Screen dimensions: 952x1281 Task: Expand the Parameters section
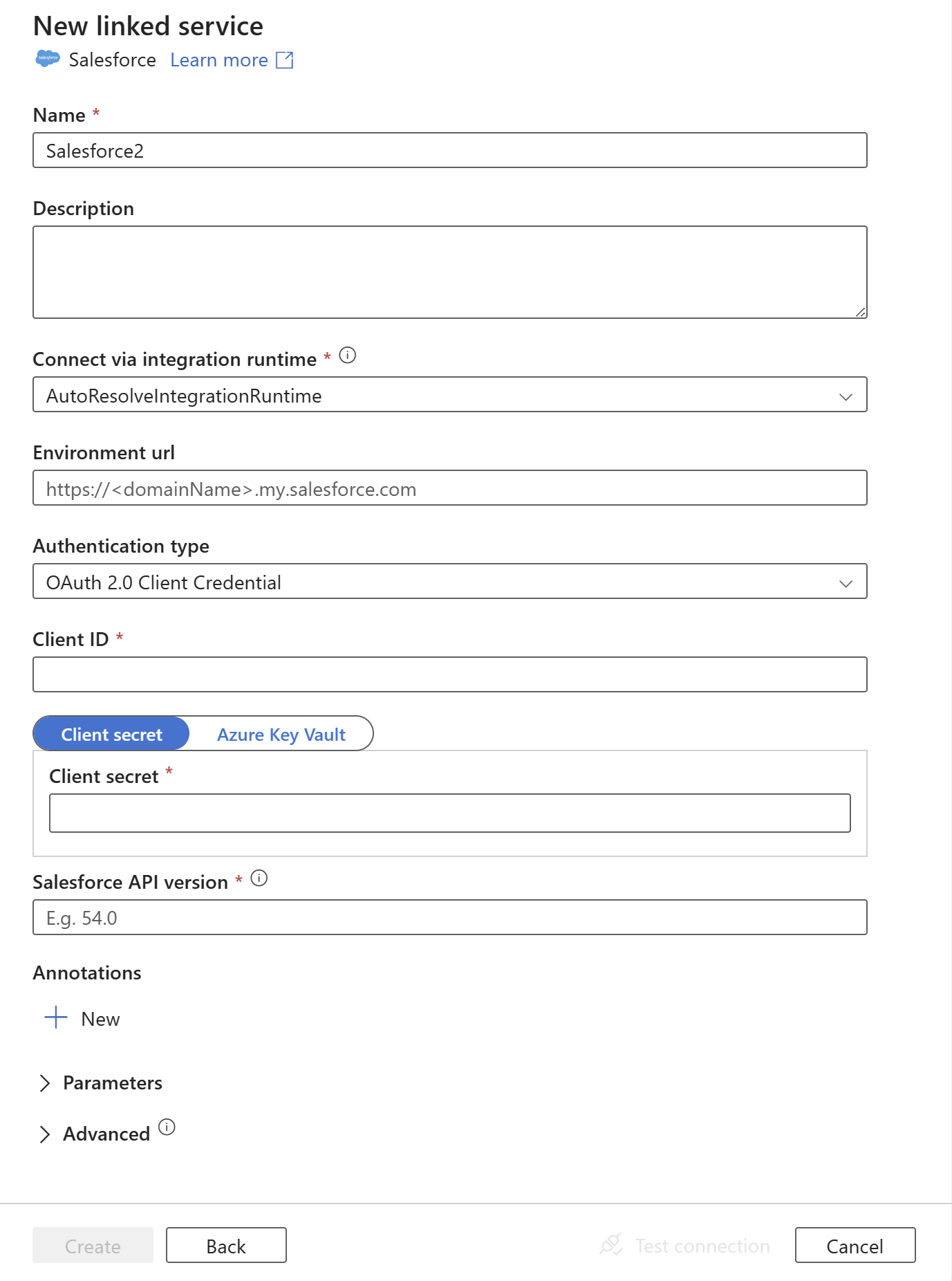click(101, 1082)
